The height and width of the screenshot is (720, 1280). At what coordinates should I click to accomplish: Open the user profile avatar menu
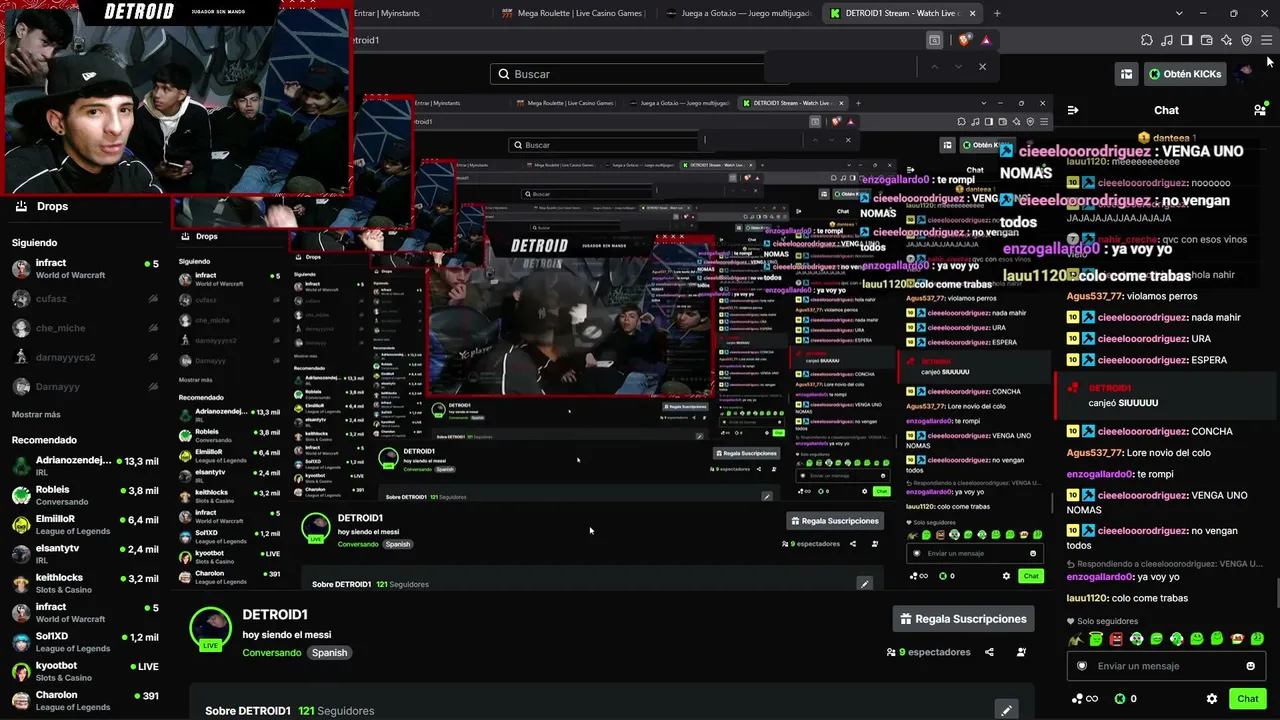click(x=1245, y=73)
